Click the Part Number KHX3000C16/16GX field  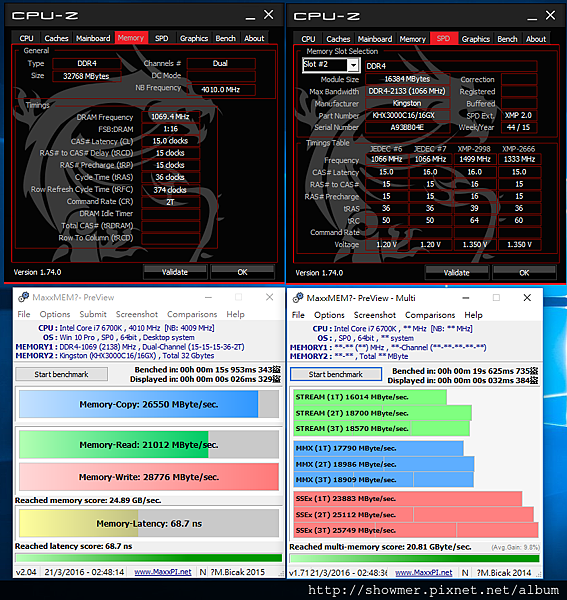[x=407, y=115]
